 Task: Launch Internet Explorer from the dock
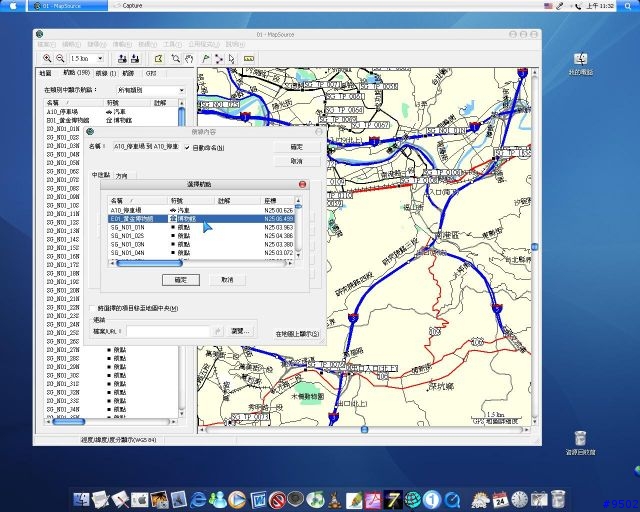(198, 499)
